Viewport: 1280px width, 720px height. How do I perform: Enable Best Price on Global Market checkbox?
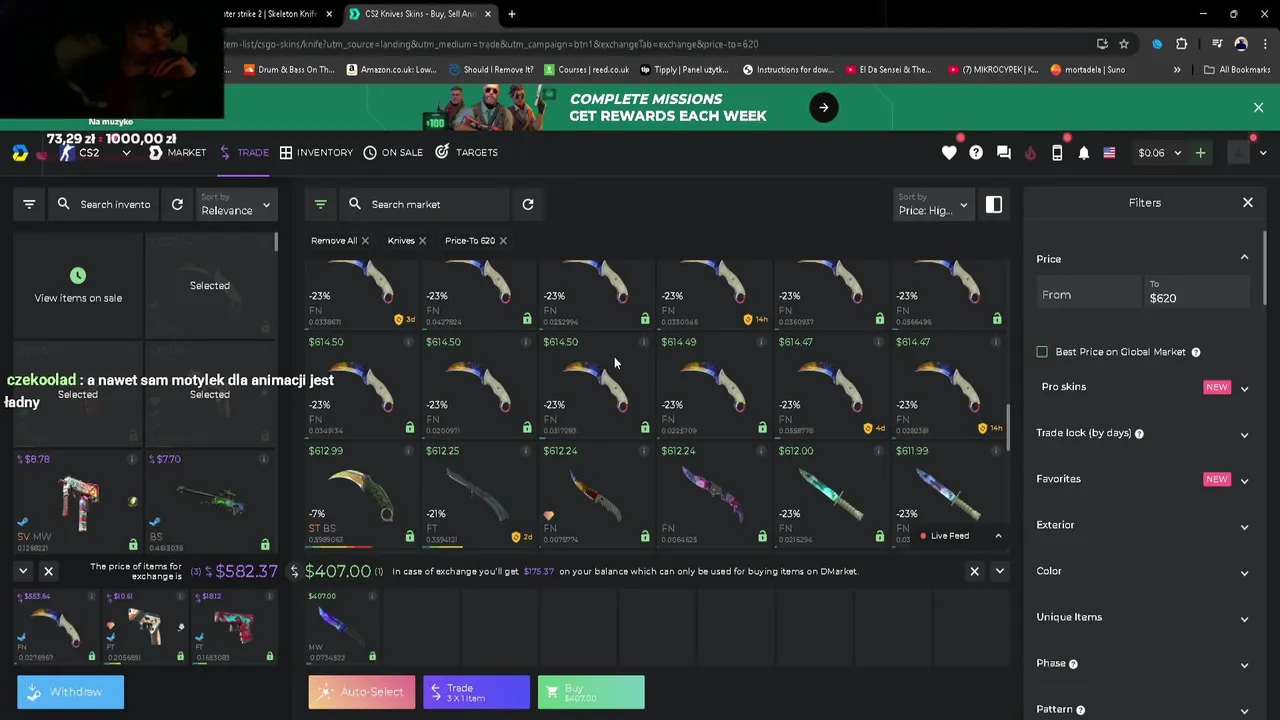click(x=1042, y=352)
